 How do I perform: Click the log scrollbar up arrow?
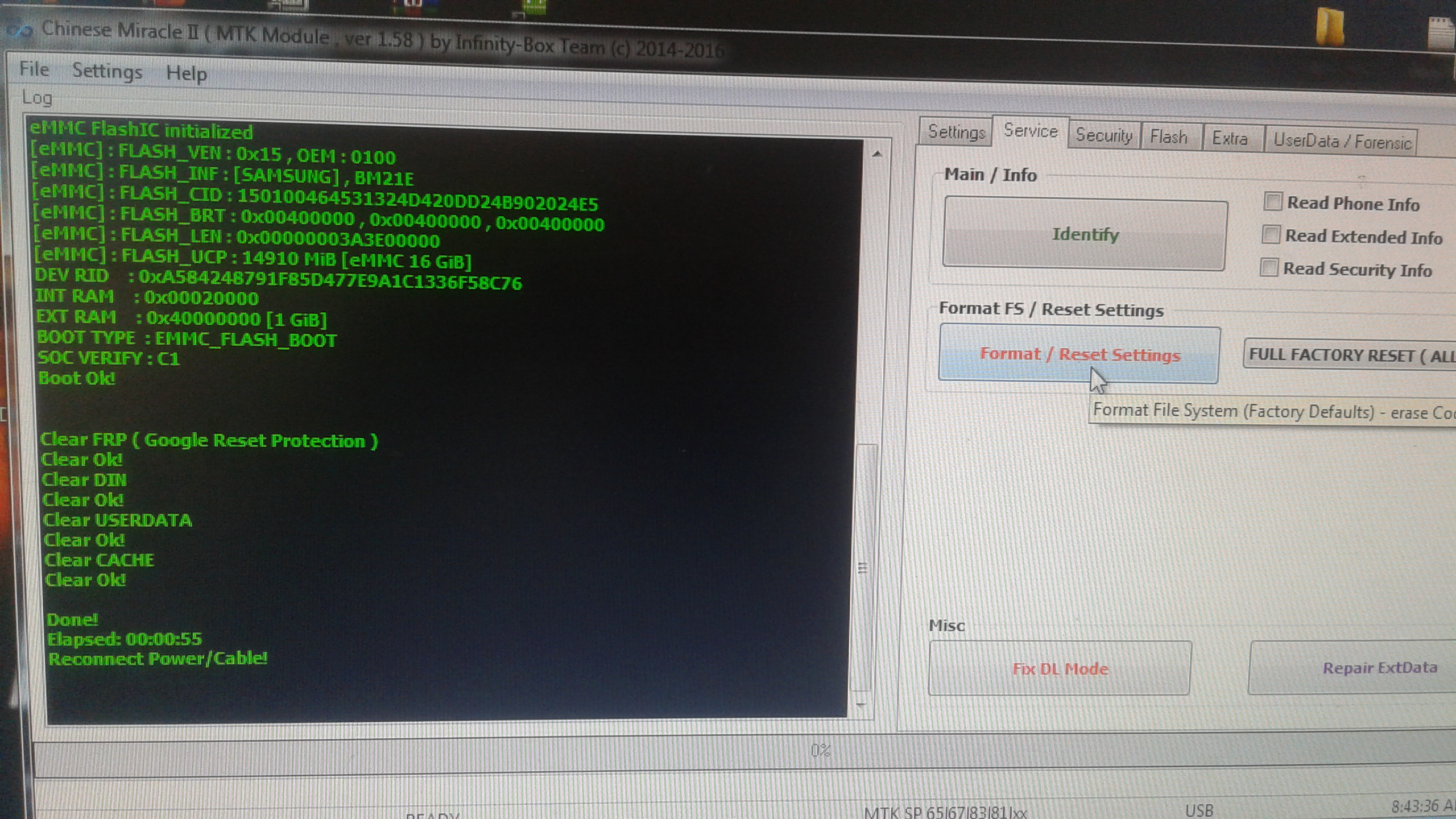click(877, 154)
